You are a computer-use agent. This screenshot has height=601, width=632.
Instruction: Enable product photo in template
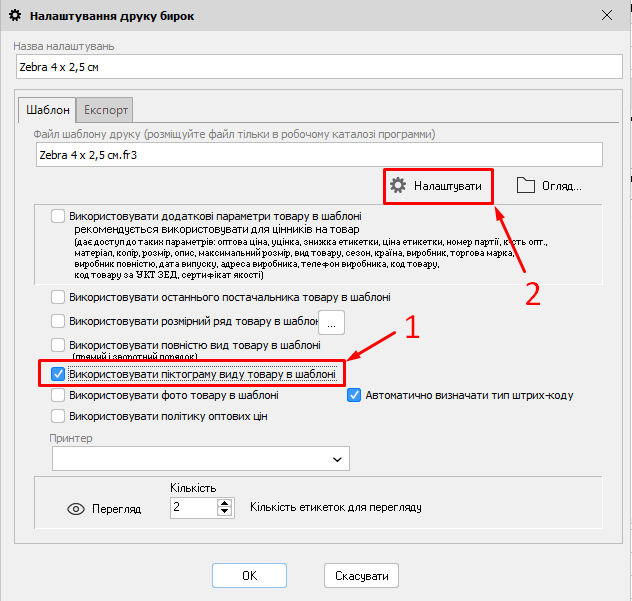[x=58, y=396]
